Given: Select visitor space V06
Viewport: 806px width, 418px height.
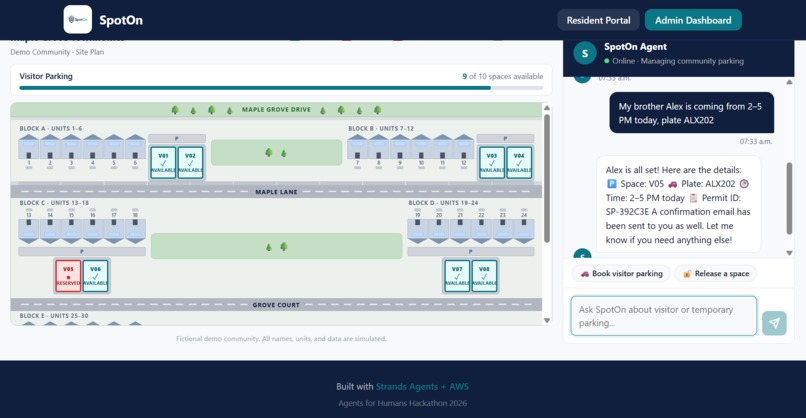Looking at the screenshot, I should [x=96, y=276].
